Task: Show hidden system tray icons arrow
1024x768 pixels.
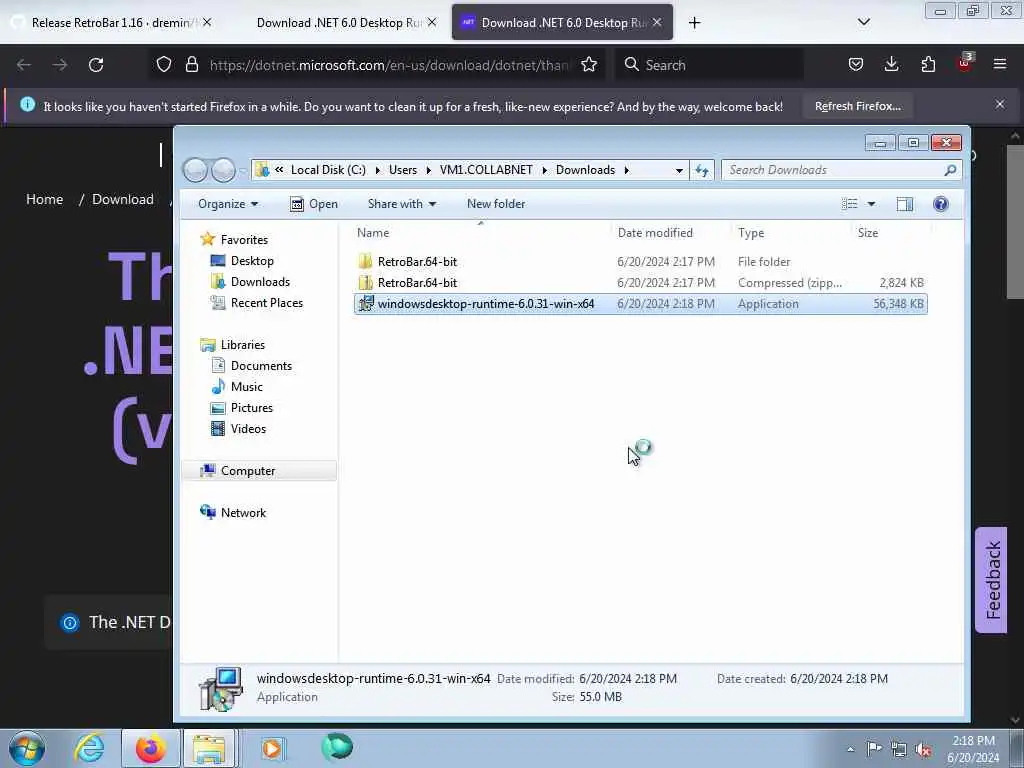Action: [x=850, y=749]
